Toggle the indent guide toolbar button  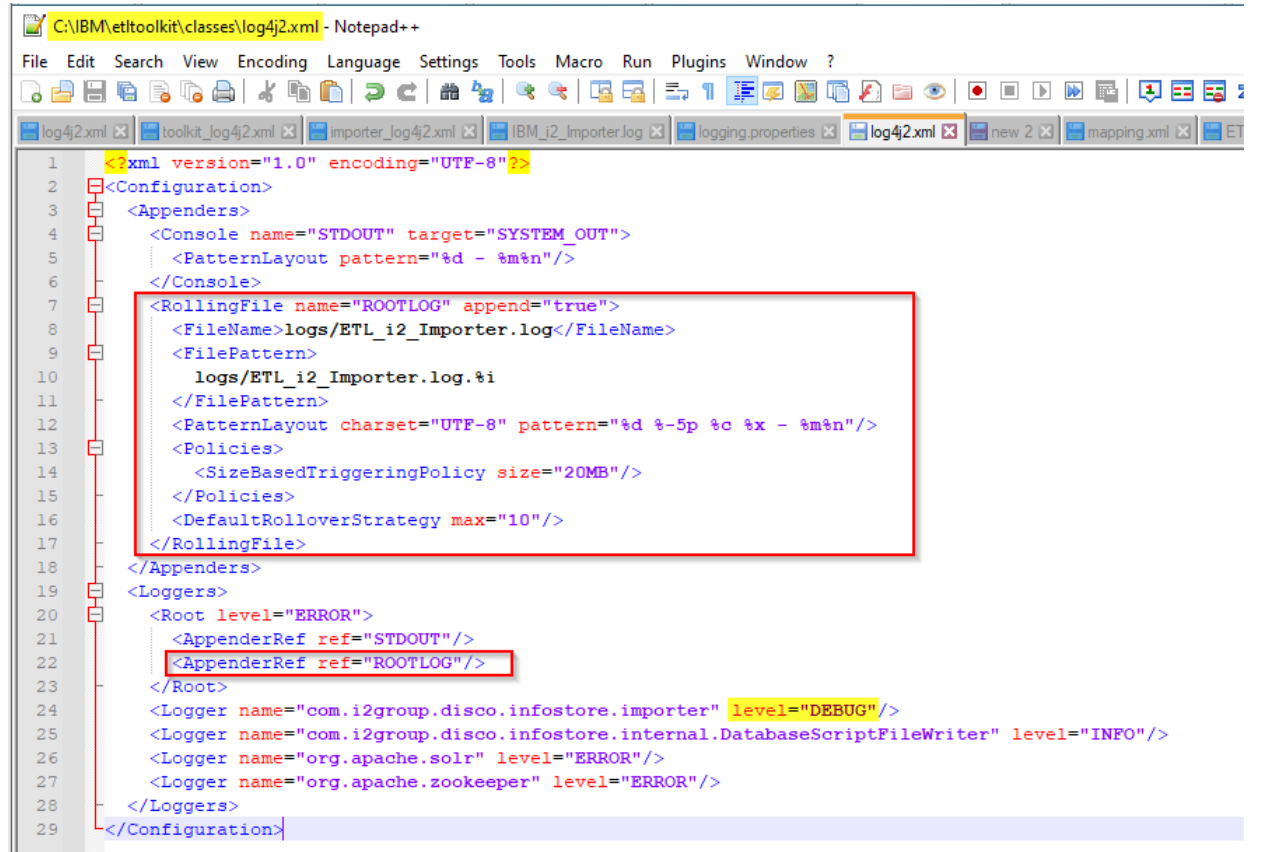coord(741,92)
